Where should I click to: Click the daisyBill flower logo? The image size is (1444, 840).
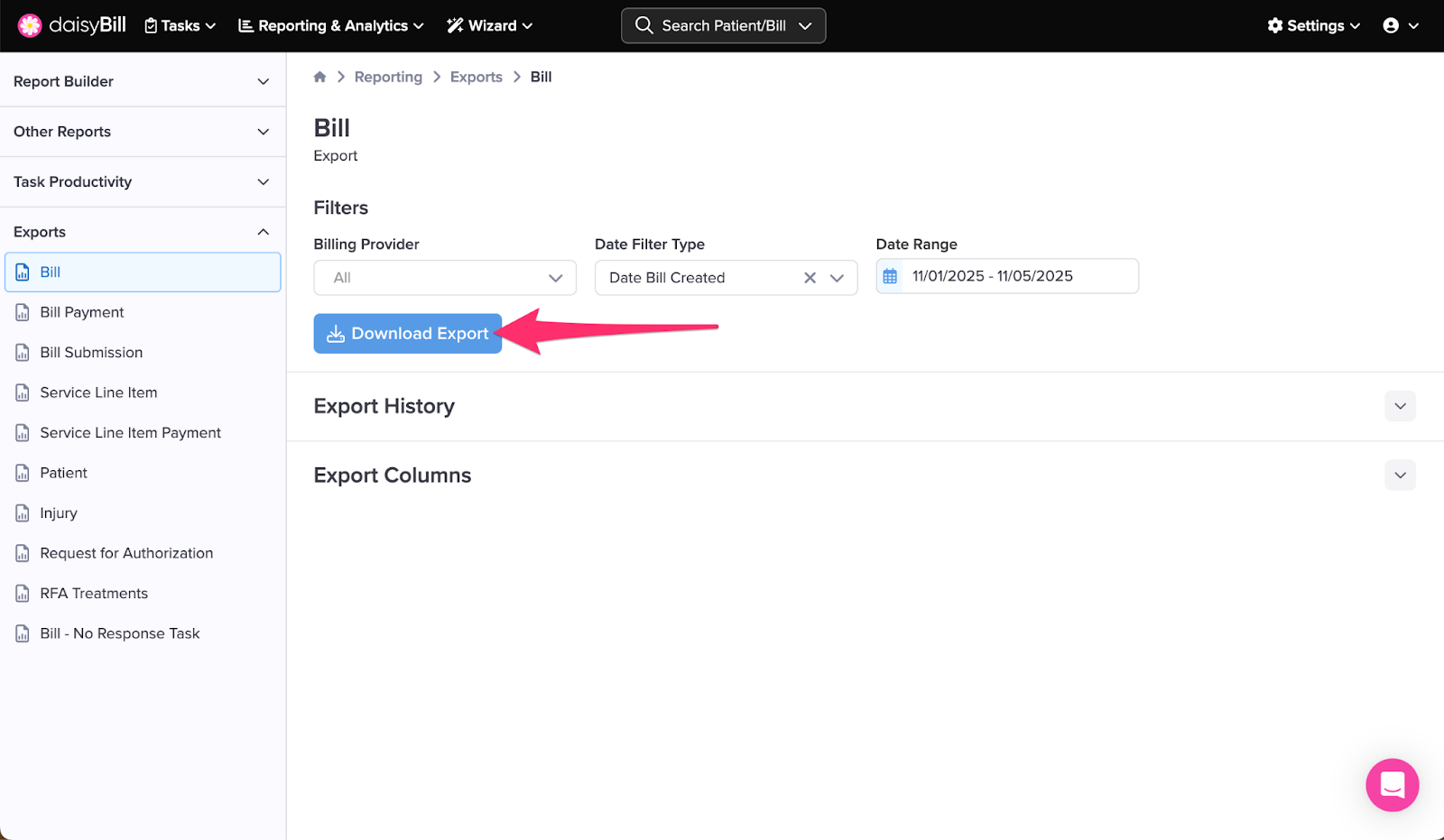pos(30,25)
